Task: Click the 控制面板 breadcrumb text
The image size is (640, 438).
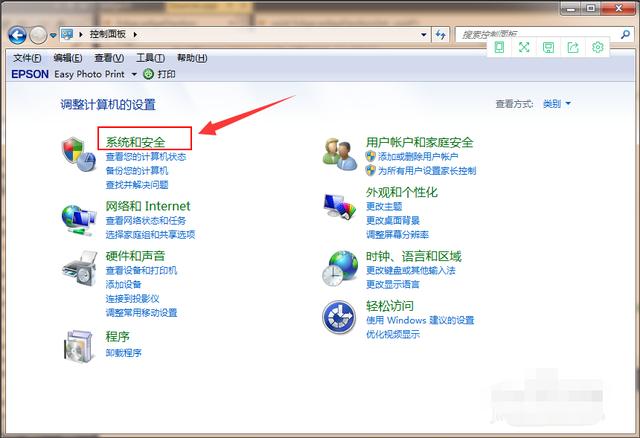Action: pos(107,34)
